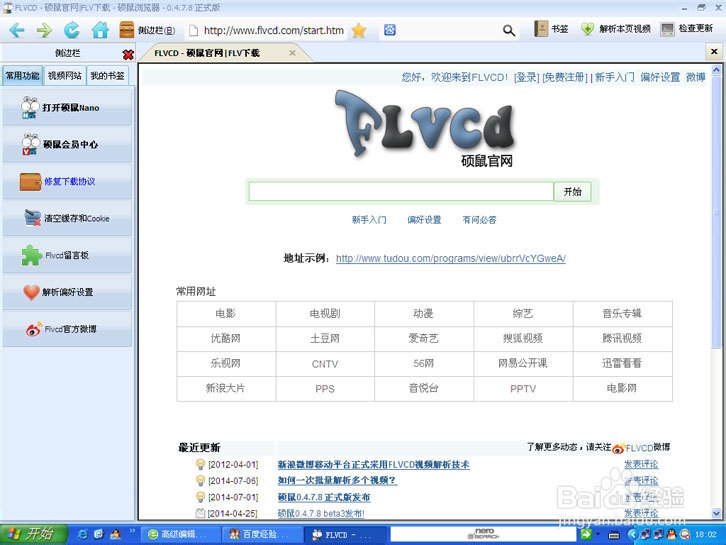Click the page scrollbar up arrow
Image resolution: width=726 pixels, height=545 pixels.
tap(716, 70)
